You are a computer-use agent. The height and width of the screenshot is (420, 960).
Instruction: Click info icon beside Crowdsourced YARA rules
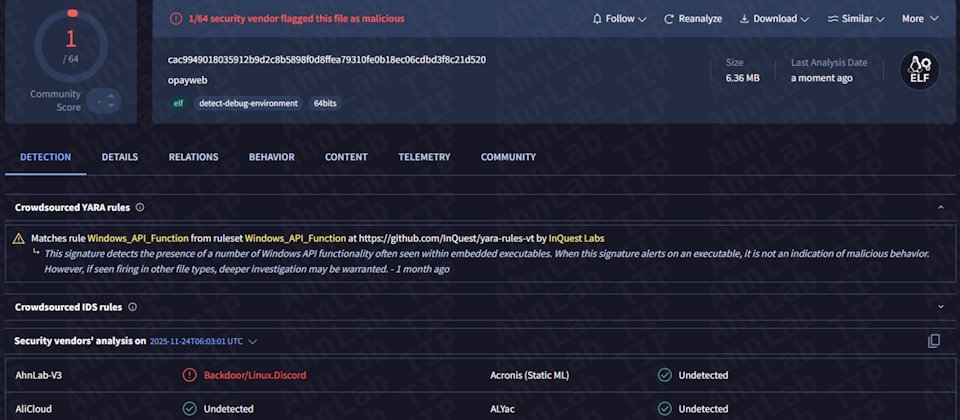click(140, 208)
